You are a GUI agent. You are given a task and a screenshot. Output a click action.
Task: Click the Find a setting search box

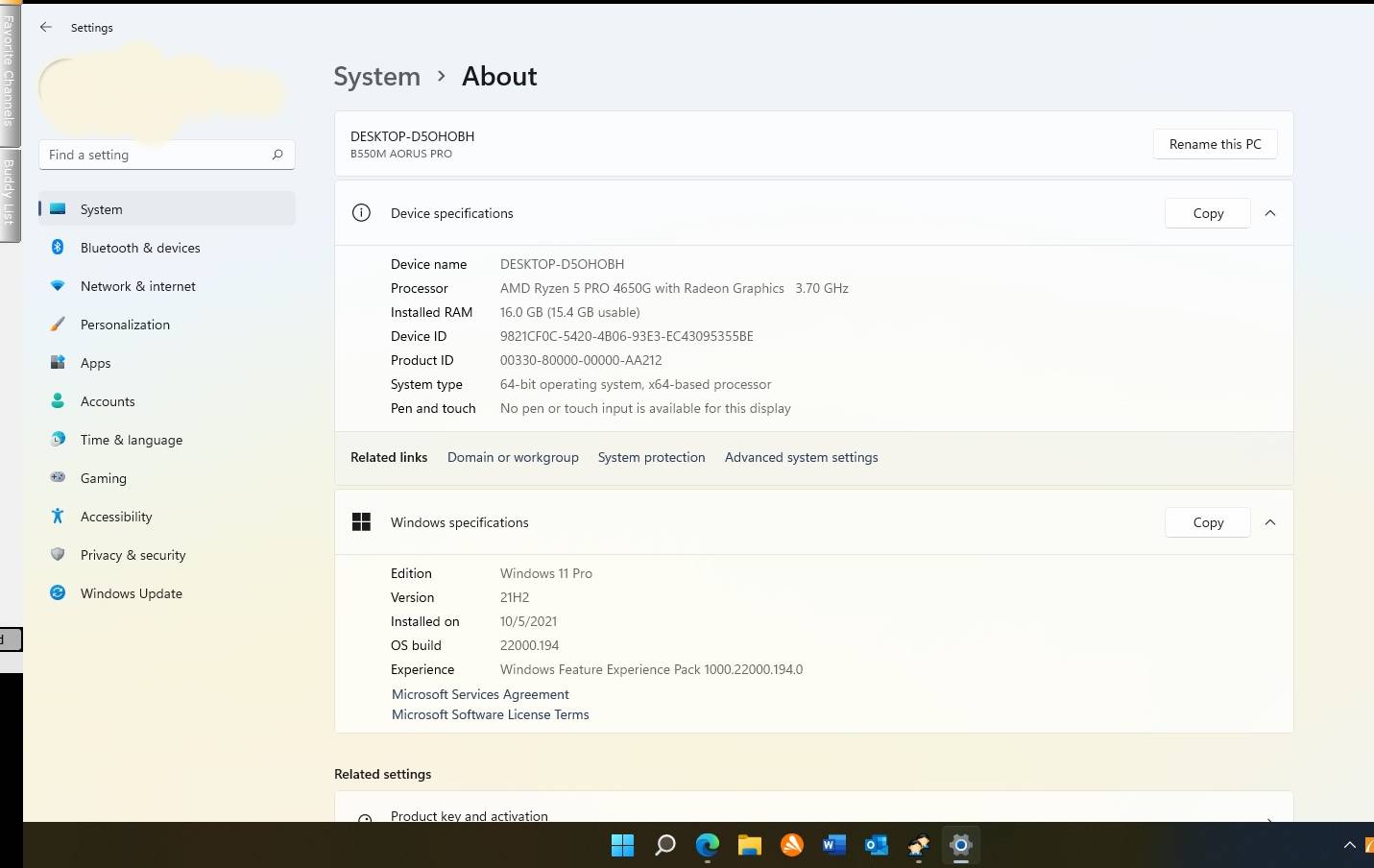(166, 155)
